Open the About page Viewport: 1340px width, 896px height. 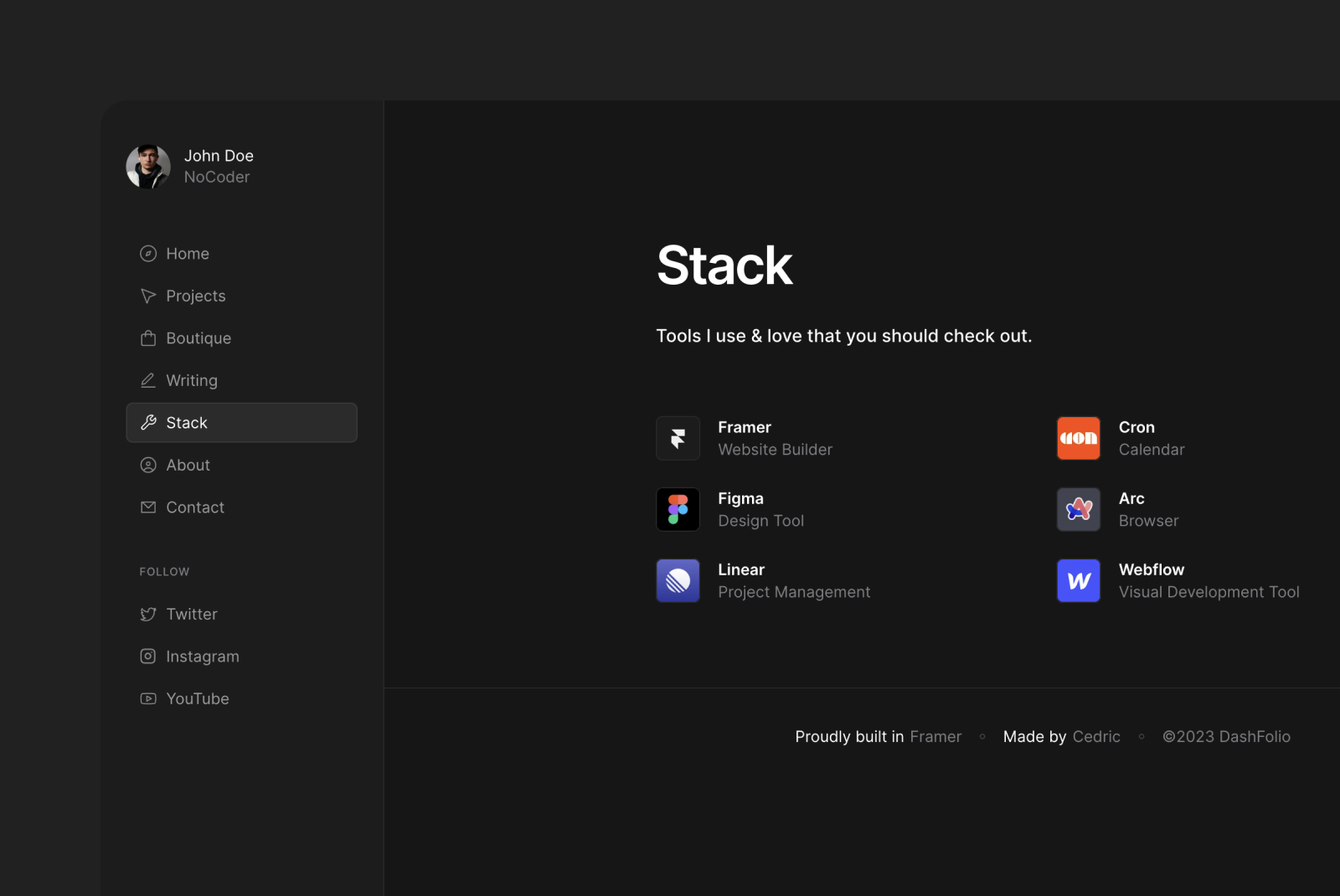point(241,465)
